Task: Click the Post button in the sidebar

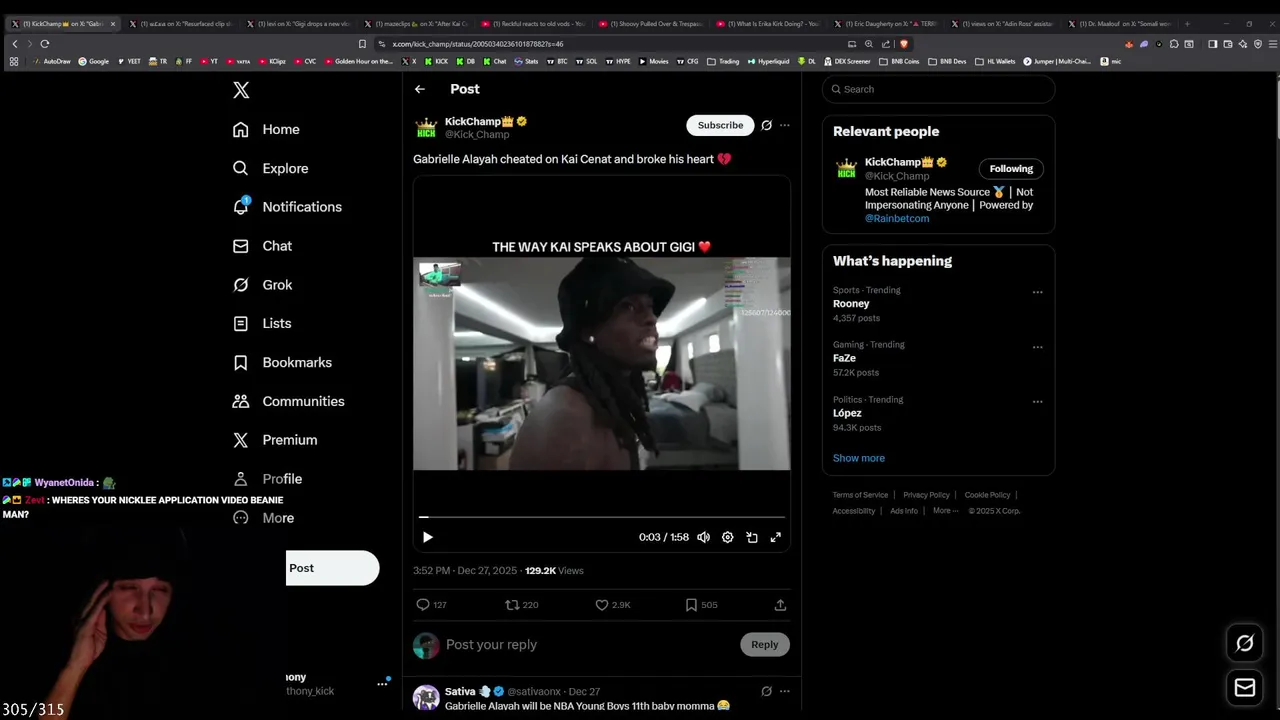Action: 332,568
